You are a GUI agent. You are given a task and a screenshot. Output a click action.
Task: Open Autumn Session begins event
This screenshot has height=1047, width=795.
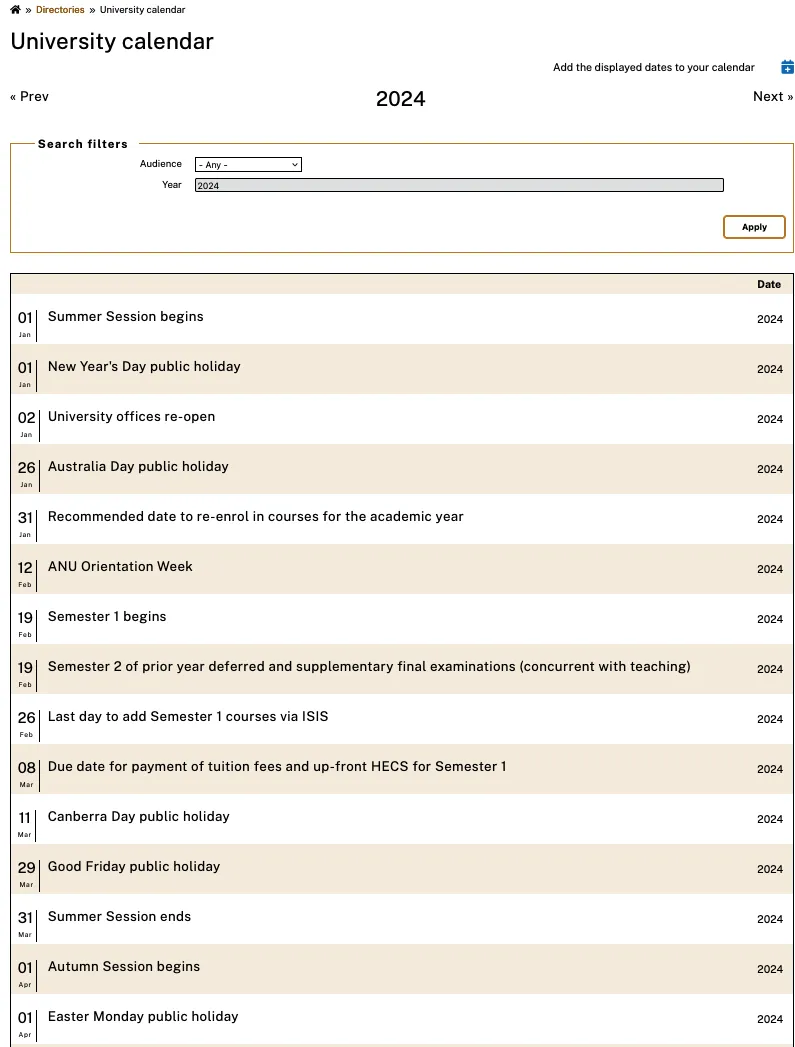point(124,967)
